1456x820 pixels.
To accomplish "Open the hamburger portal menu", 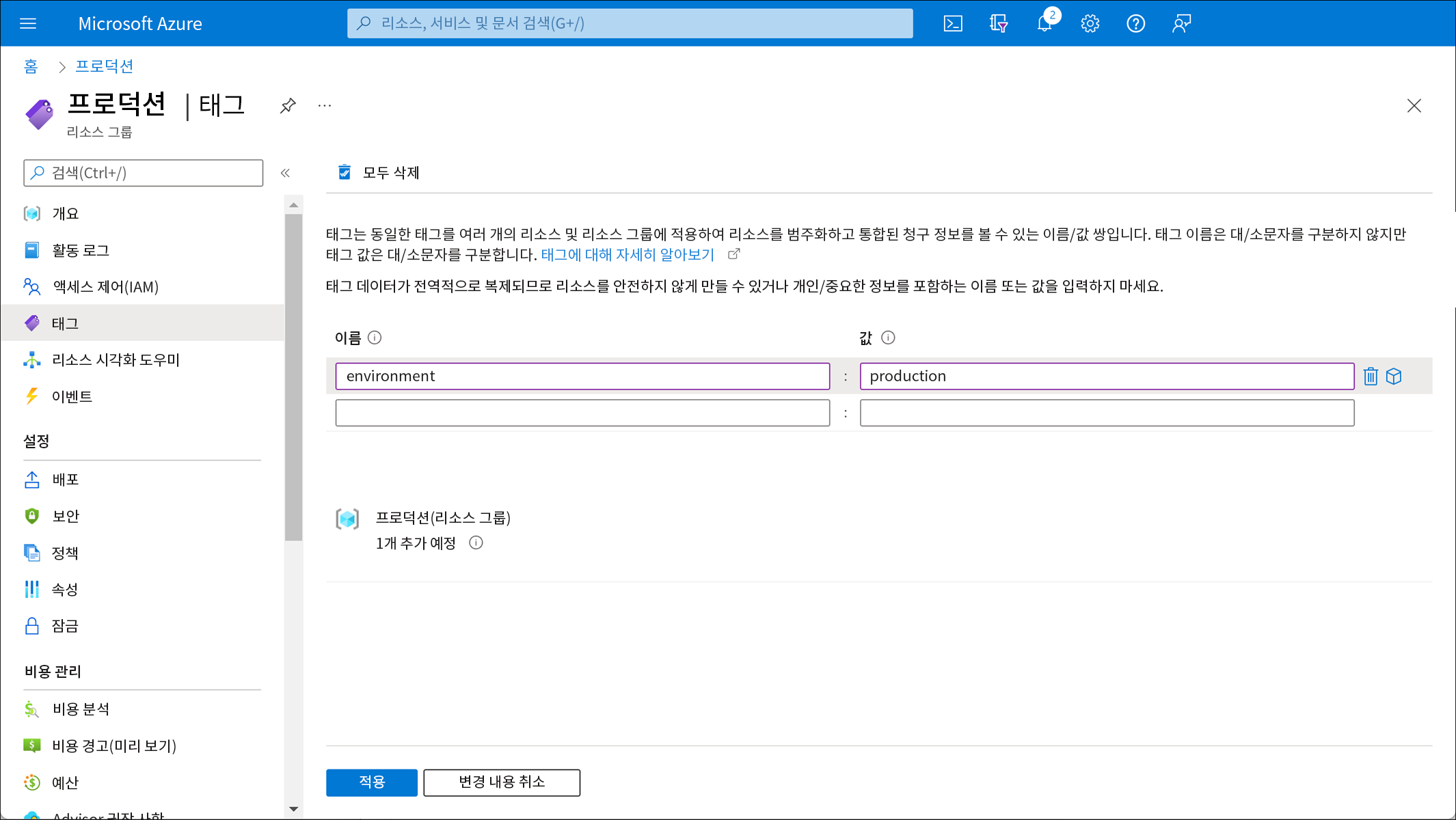I will click(x=28, y=24).
